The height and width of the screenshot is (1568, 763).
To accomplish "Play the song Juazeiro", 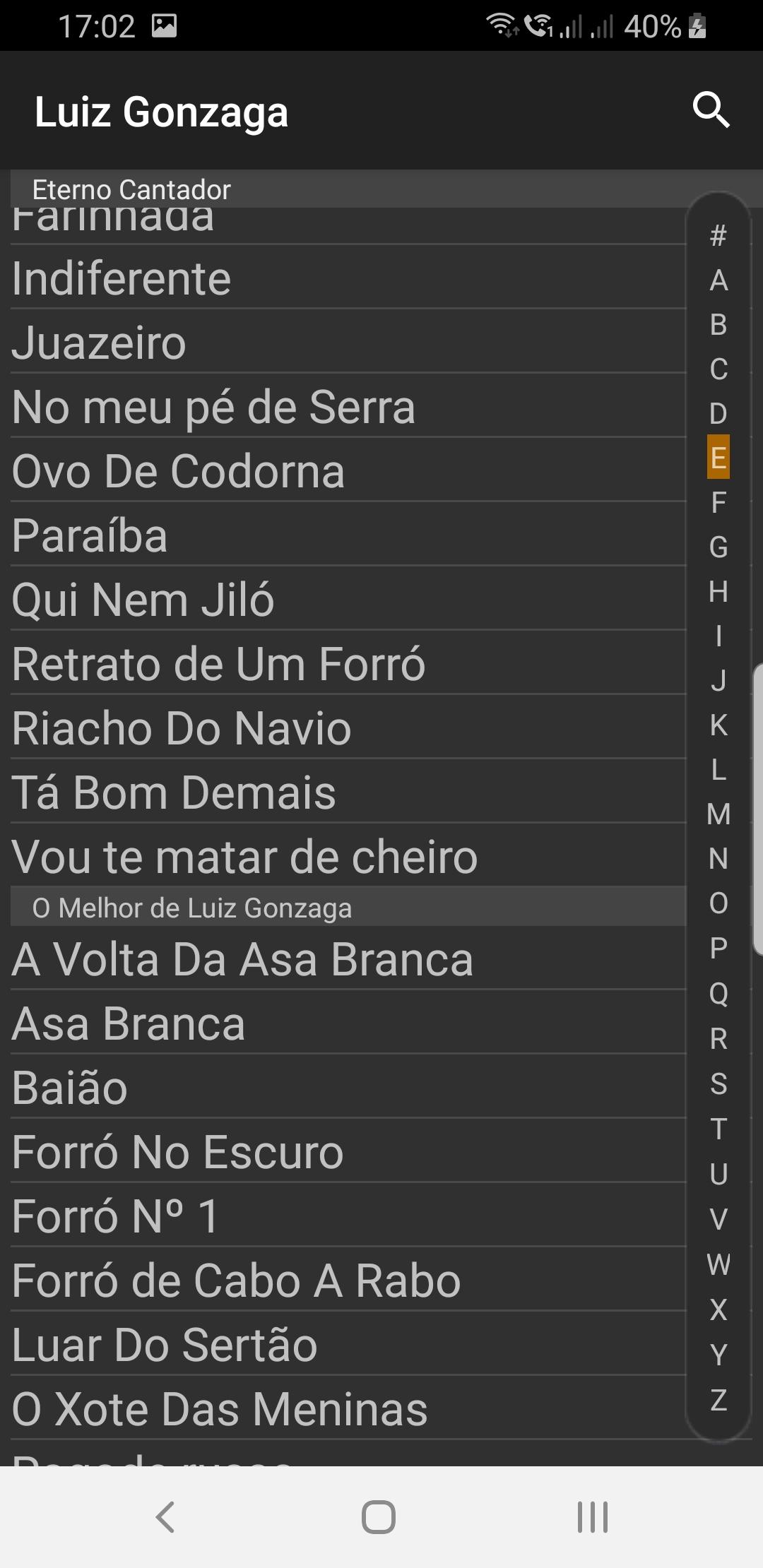I will pos(99,343).
